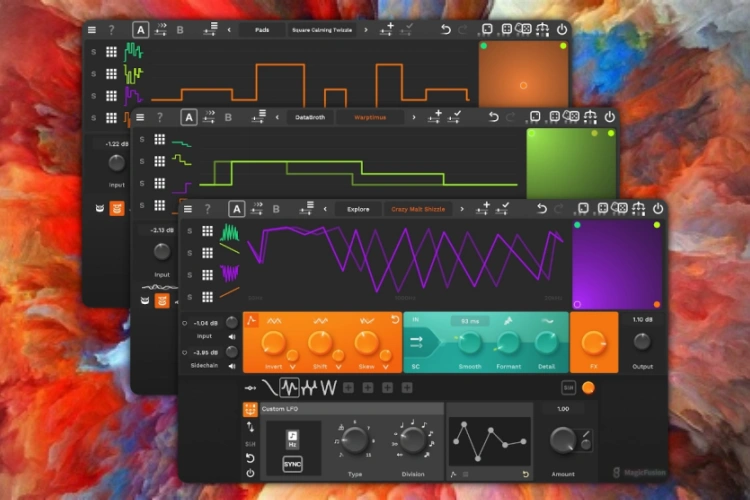Click Smooth knob in teal panel
This screenshot has height=500, width=750.
point(469,343)
